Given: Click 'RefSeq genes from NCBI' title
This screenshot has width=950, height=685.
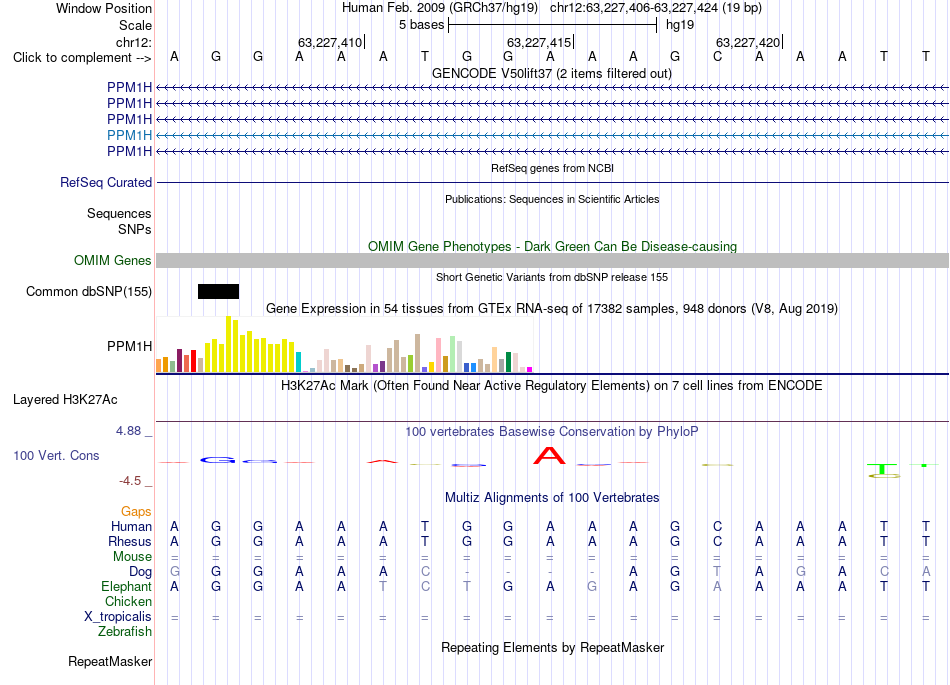Looking at the screenshot, I should (x=552, y=168).
